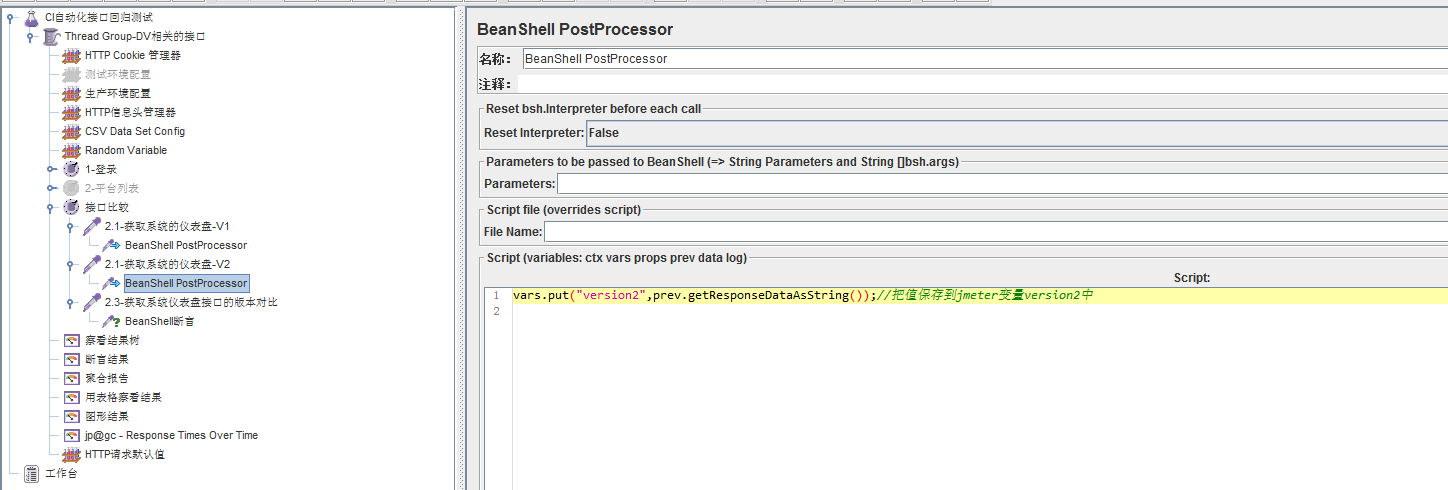Click the 工作台 workbench icon
Viewport: 1448px width, 490px height.
(x=31, y=473)
